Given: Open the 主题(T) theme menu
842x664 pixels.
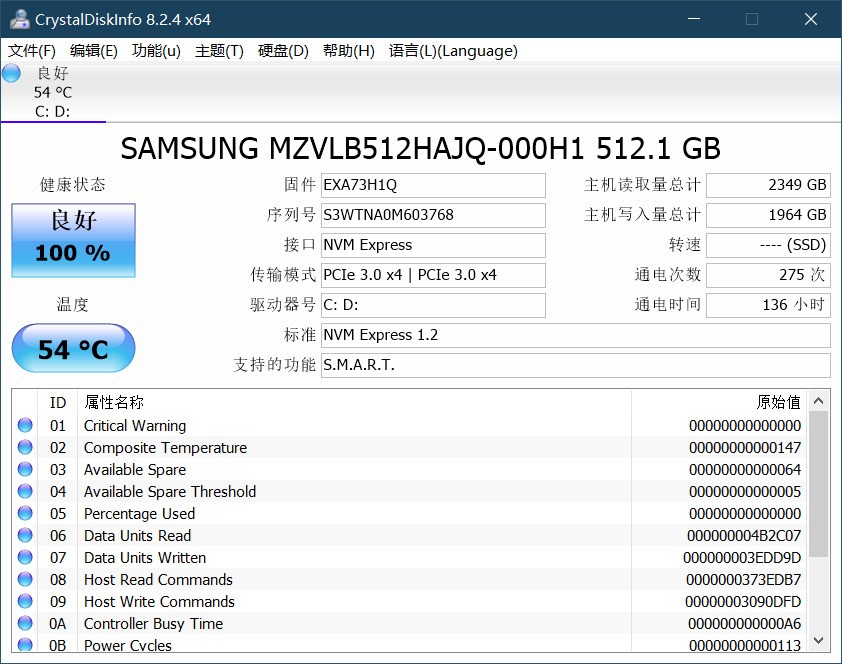Looking at the screenshot, I should (x=219, y=51).
